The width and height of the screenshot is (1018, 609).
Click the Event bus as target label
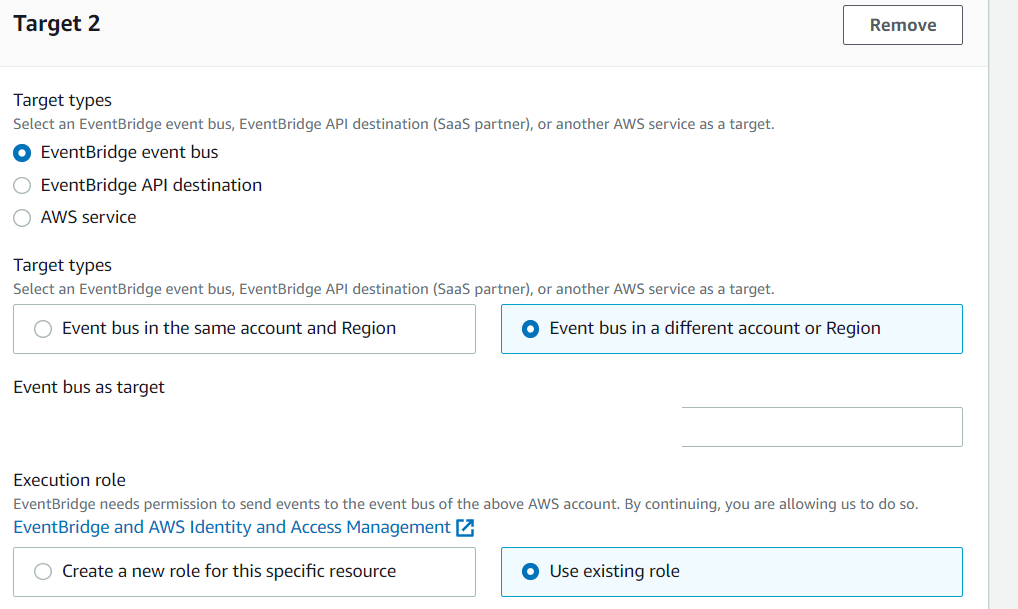[89, 387]
